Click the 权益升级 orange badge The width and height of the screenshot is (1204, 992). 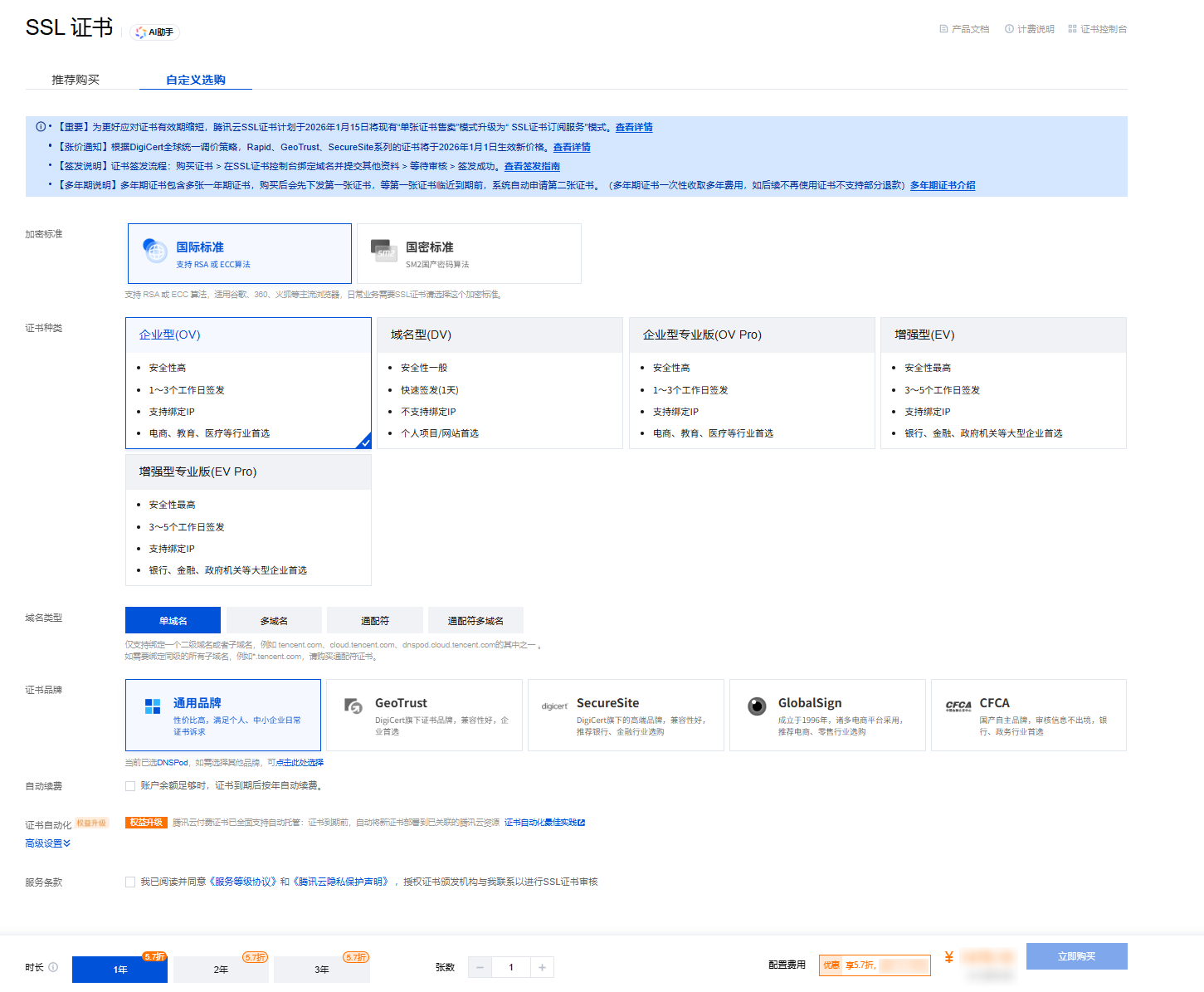tap(146, 823)
